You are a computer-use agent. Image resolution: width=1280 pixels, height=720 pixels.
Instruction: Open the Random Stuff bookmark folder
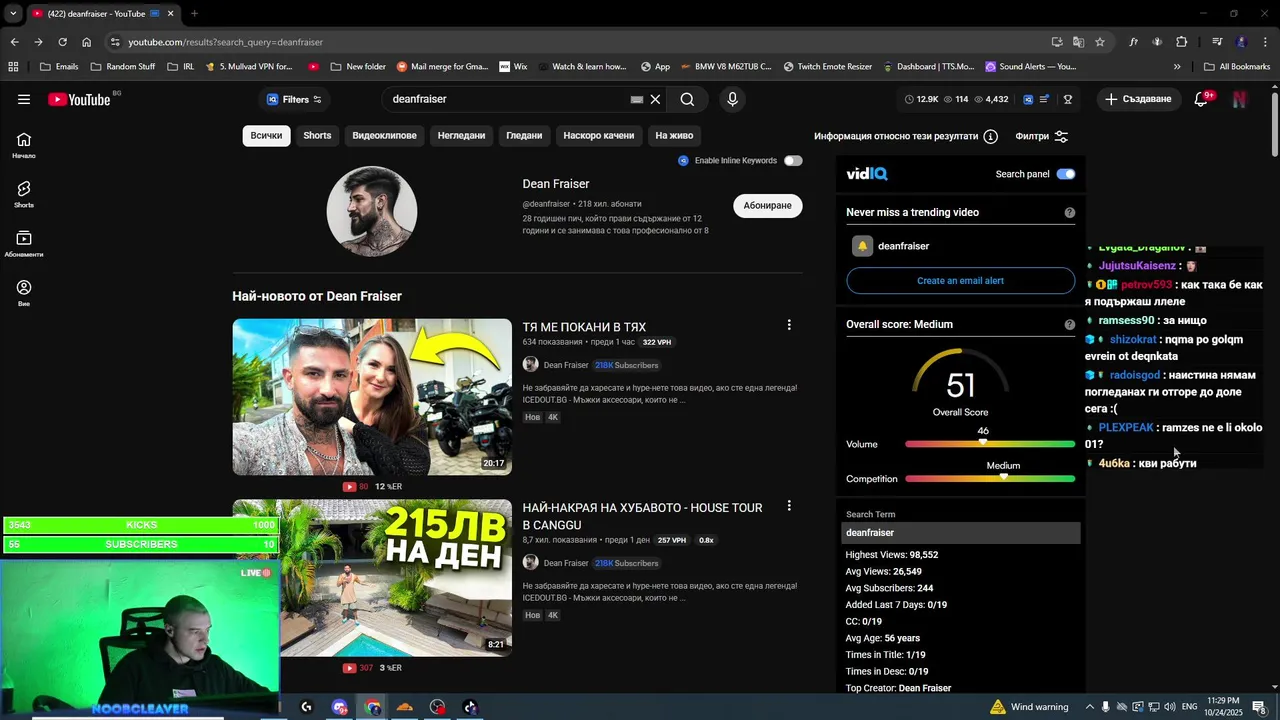[122, 67]
